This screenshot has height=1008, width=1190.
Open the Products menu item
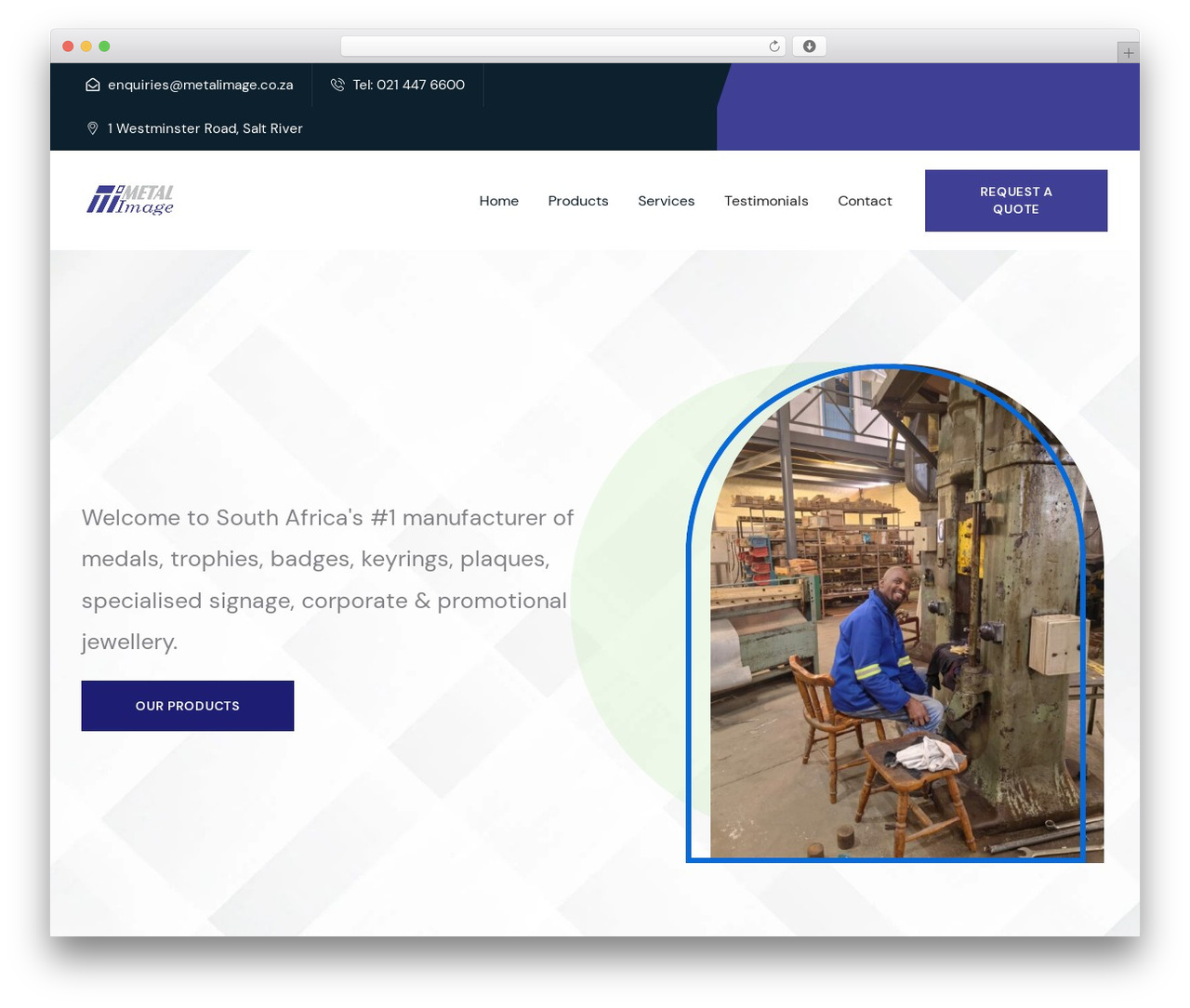(578, 201)
